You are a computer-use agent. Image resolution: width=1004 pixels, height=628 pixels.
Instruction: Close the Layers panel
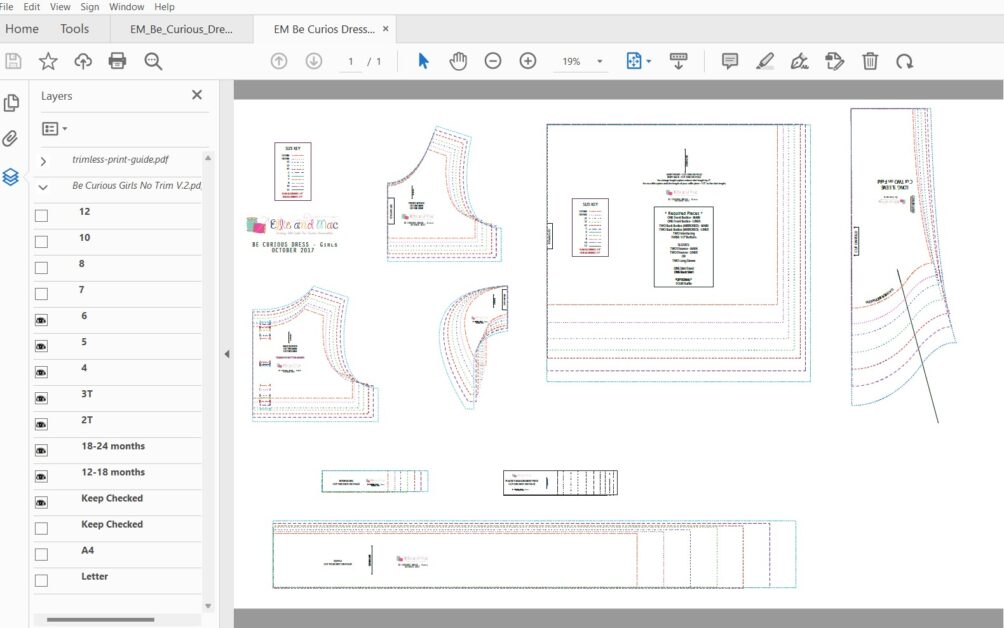(197, 95)
